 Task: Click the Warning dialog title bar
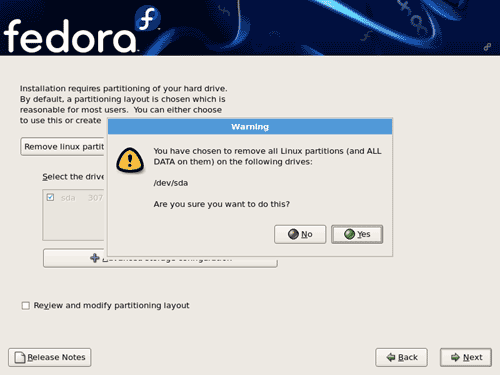point(250,127)
